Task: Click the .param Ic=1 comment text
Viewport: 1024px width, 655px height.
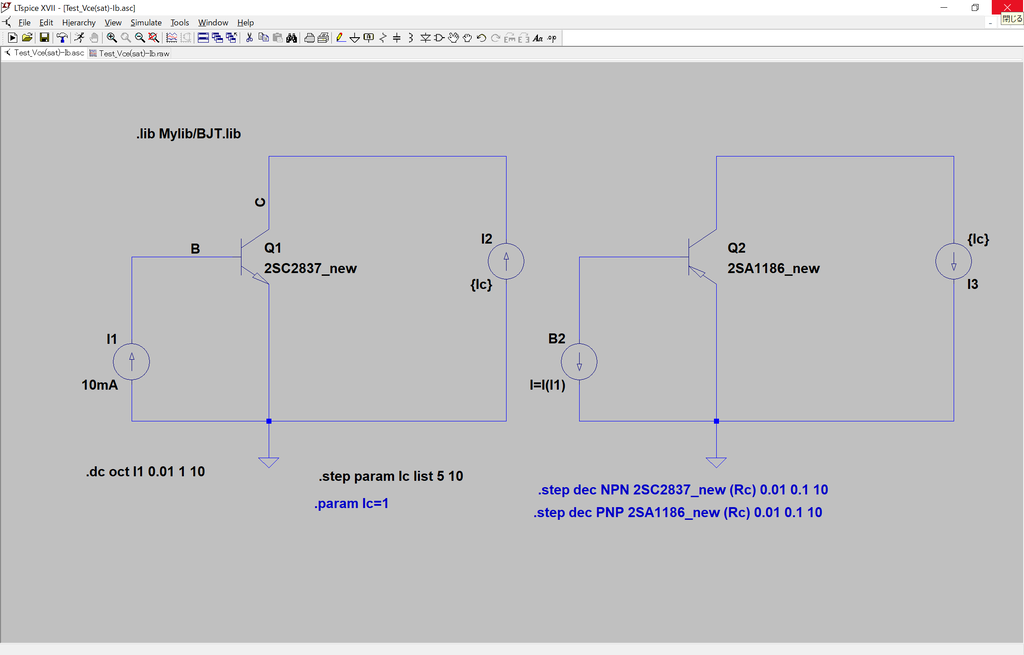Action: 351,503
